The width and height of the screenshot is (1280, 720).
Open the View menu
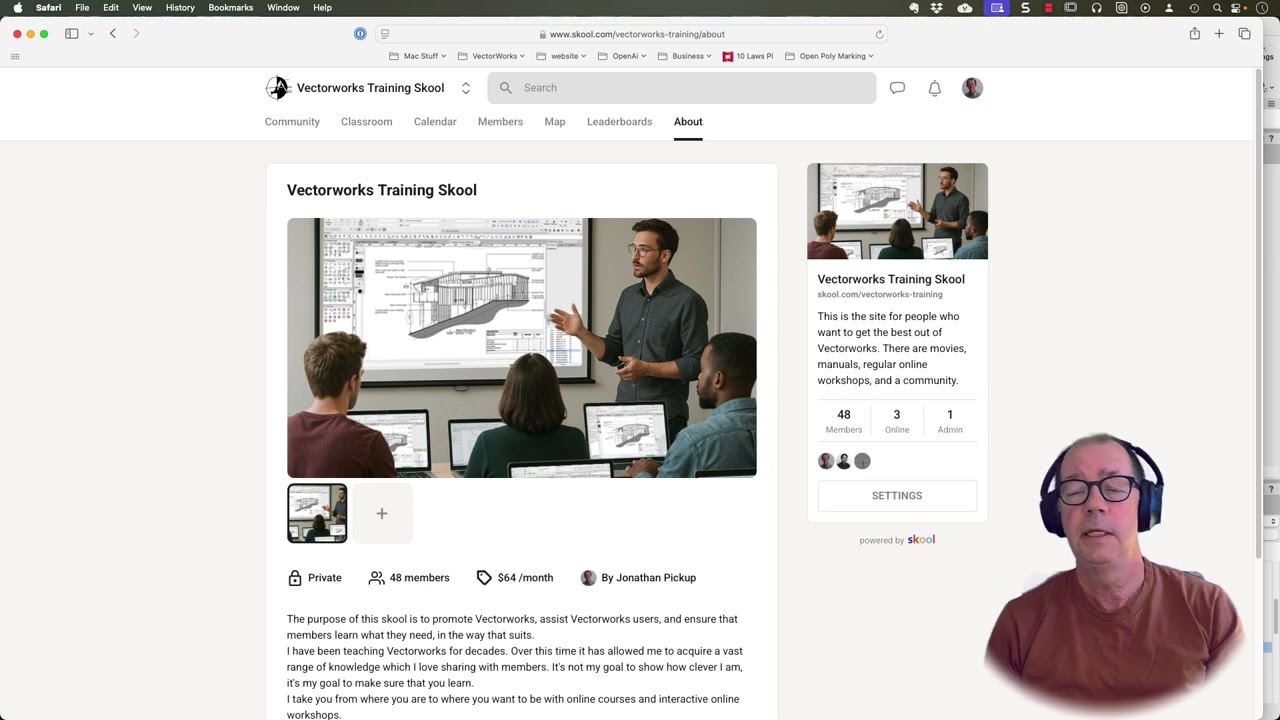[142, 8]
